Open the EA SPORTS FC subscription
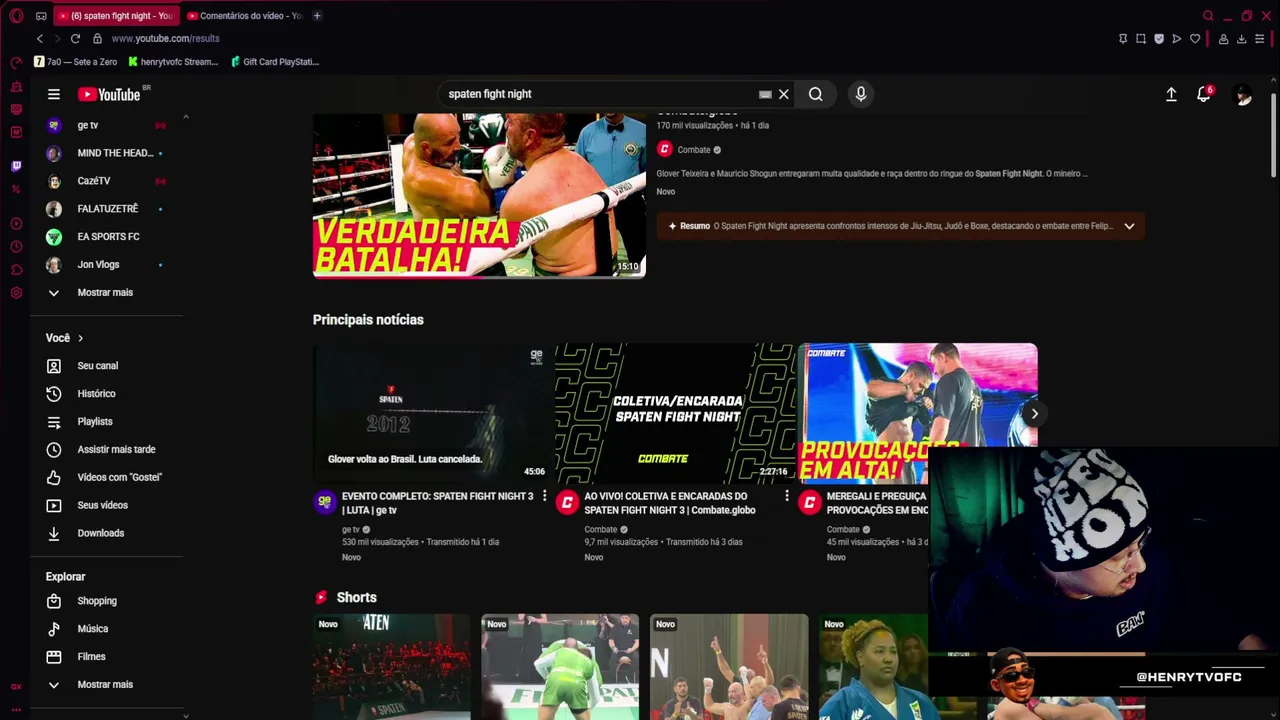Screen dimensions: 1280x720 pos(107,237)
